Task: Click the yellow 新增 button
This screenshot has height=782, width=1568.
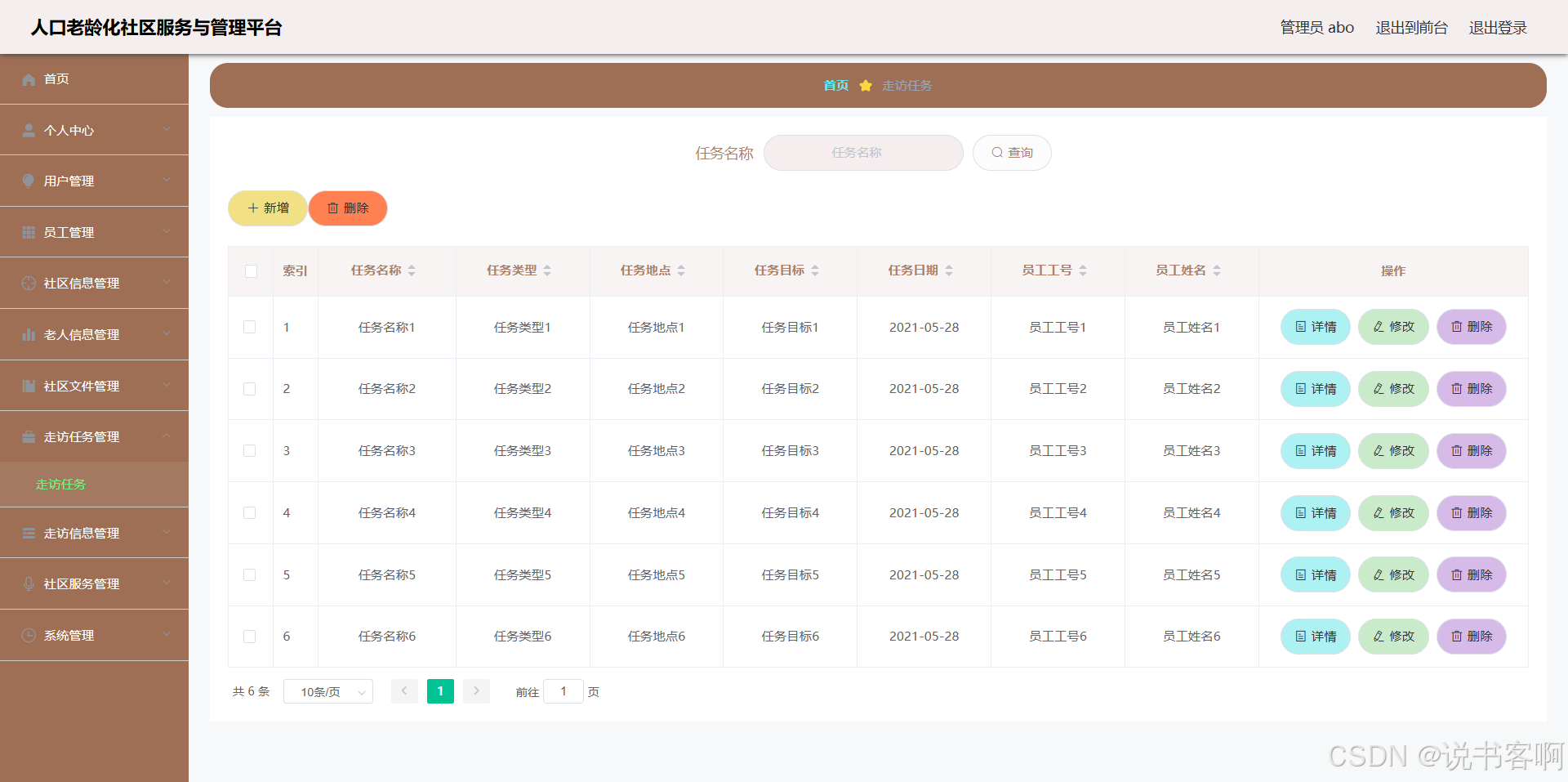Action: (x=268, y=208)
